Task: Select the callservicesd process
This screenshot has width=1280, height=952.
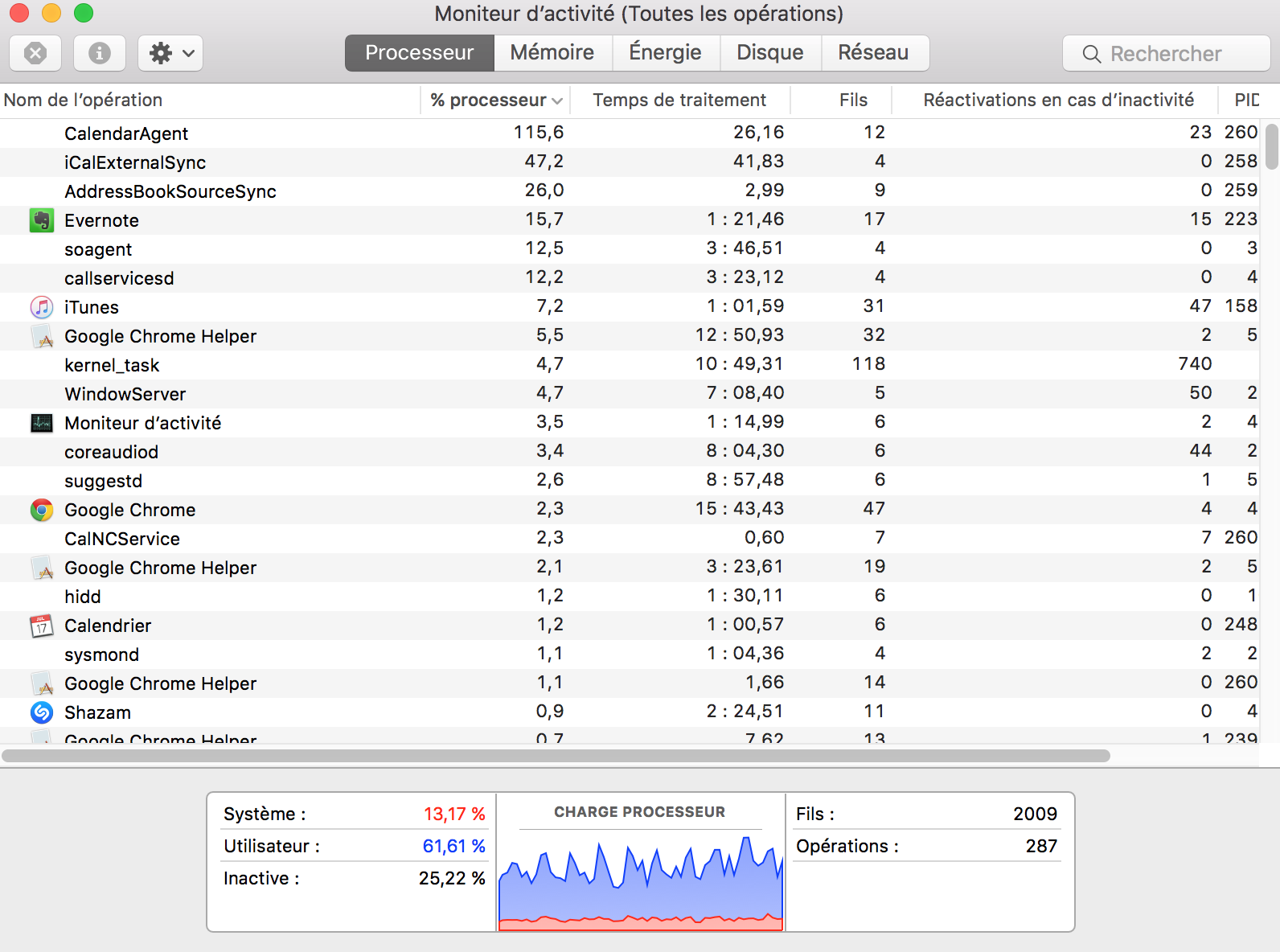Action: point(119,278)
